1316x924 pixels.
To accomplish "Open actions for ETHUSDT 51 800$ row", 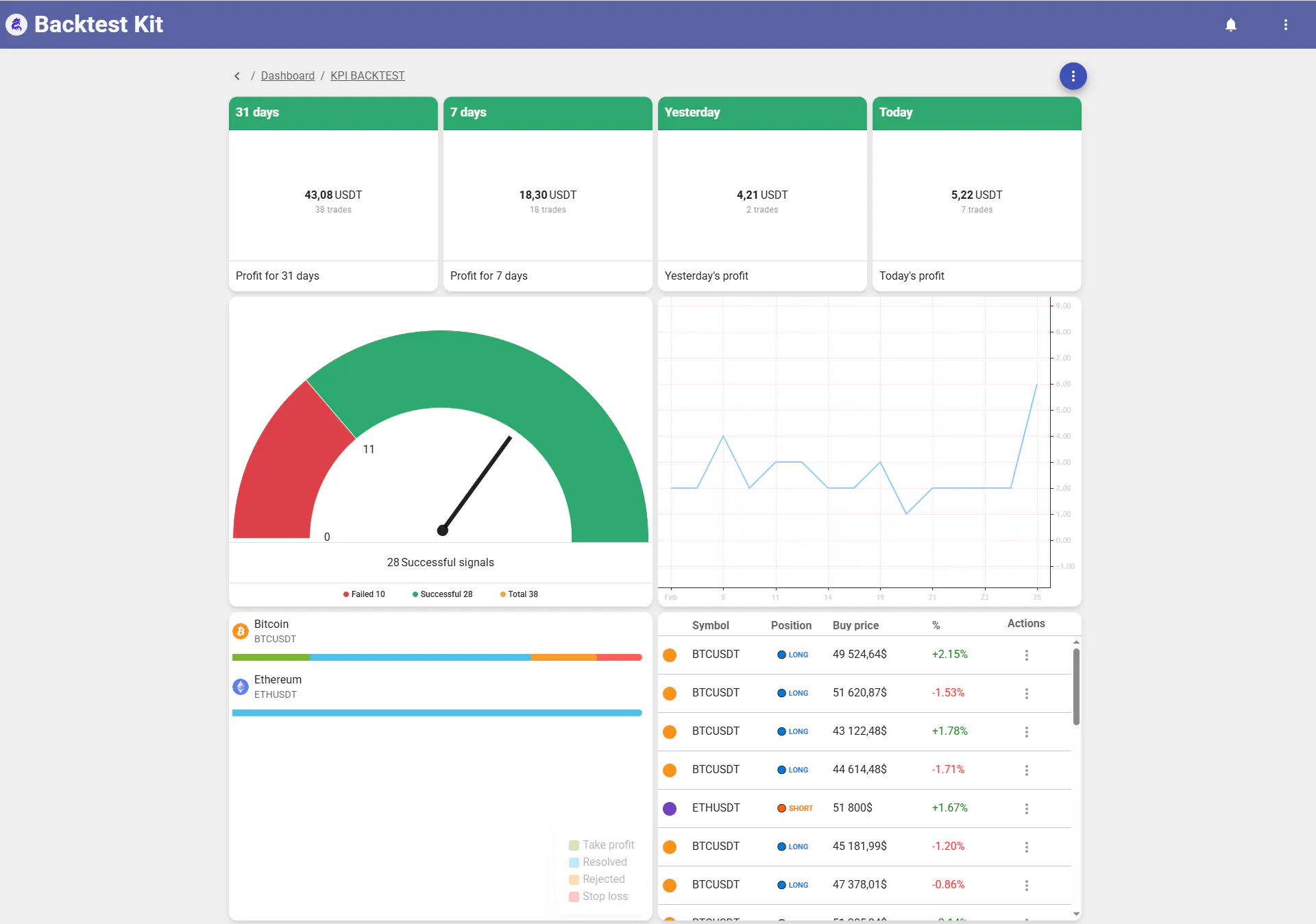I will point(1026,809).
